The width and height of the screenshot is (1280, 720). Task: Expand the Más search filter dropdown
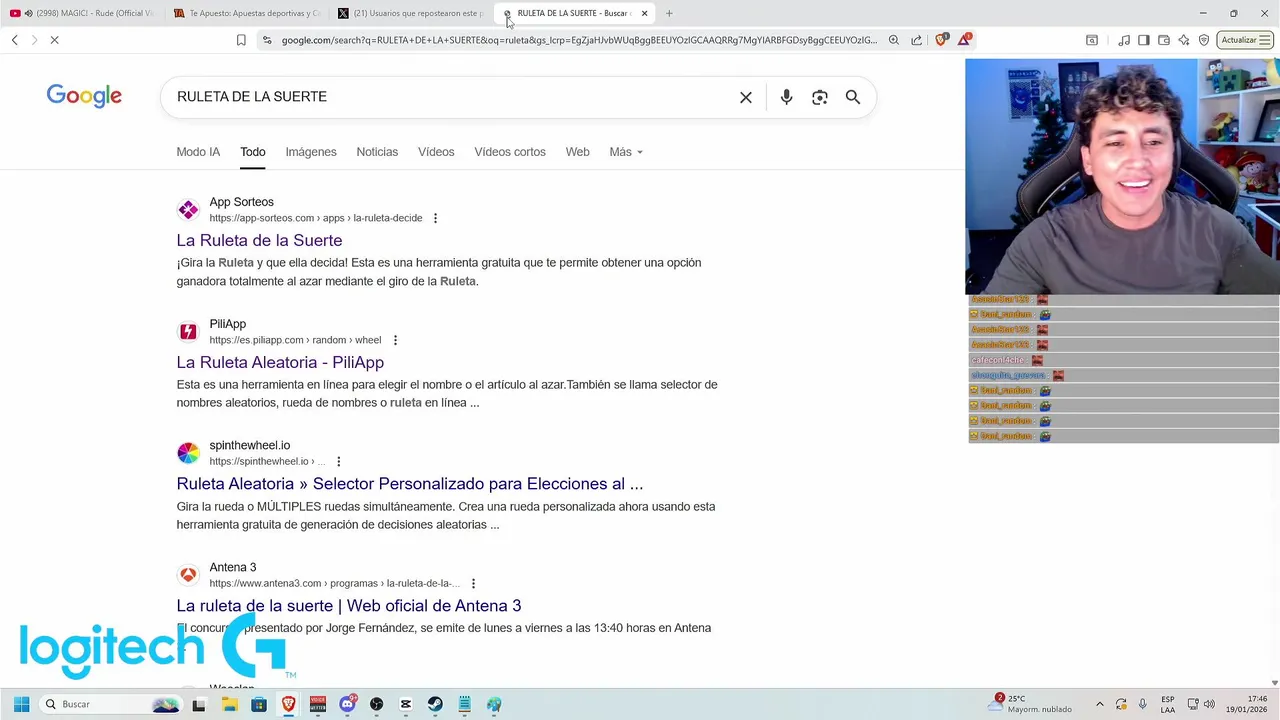click(x=626, y=152)
